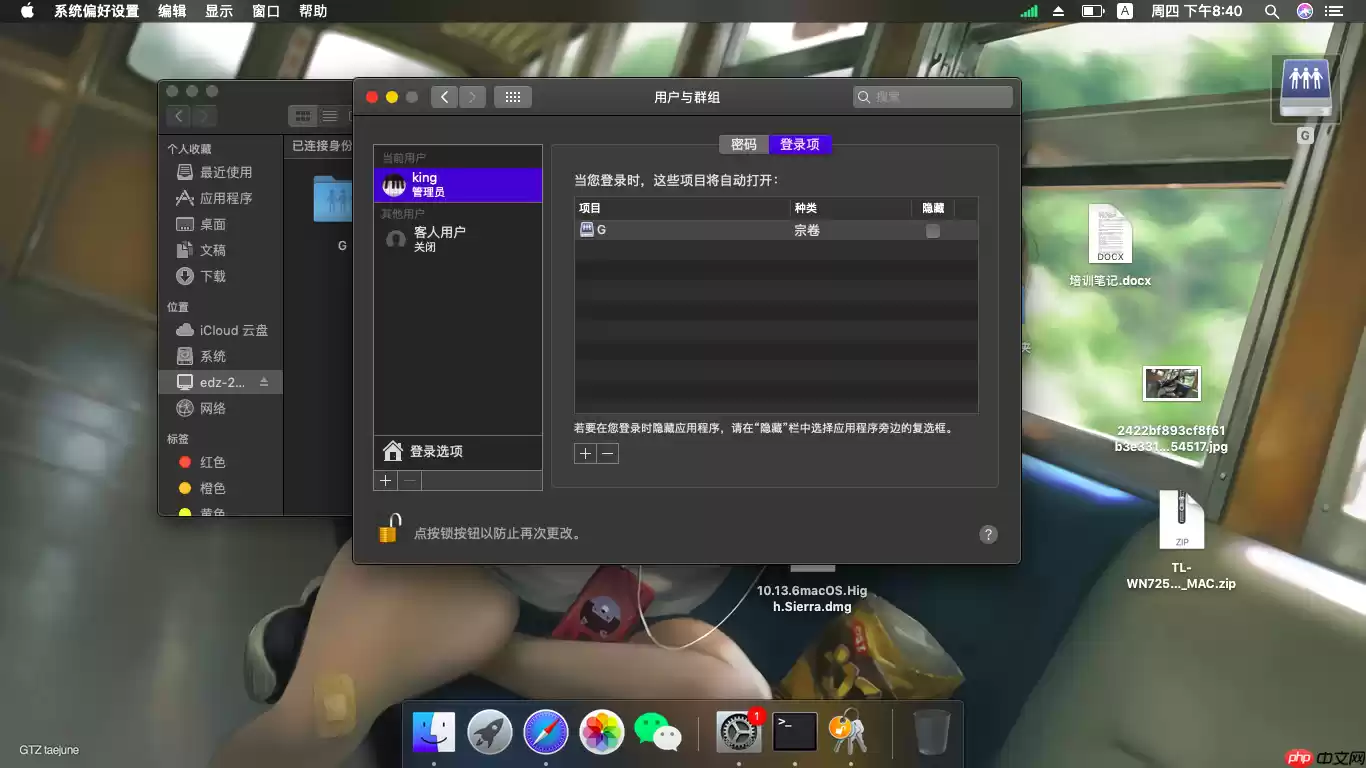The image size is (1366, 768).
Task: Launch Terminal from the Dock
Action: [793, 732]
